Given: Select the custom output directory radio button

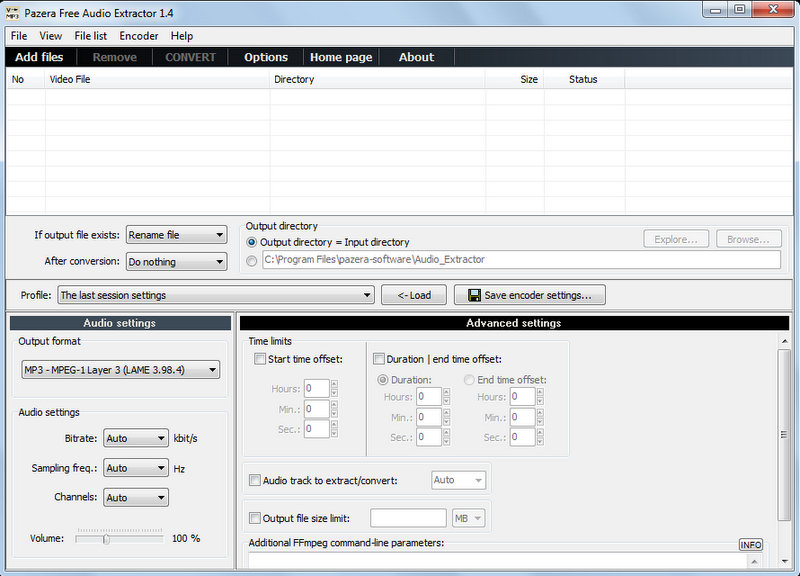Looking at the screenshot, I should click(x=252, y=261).
